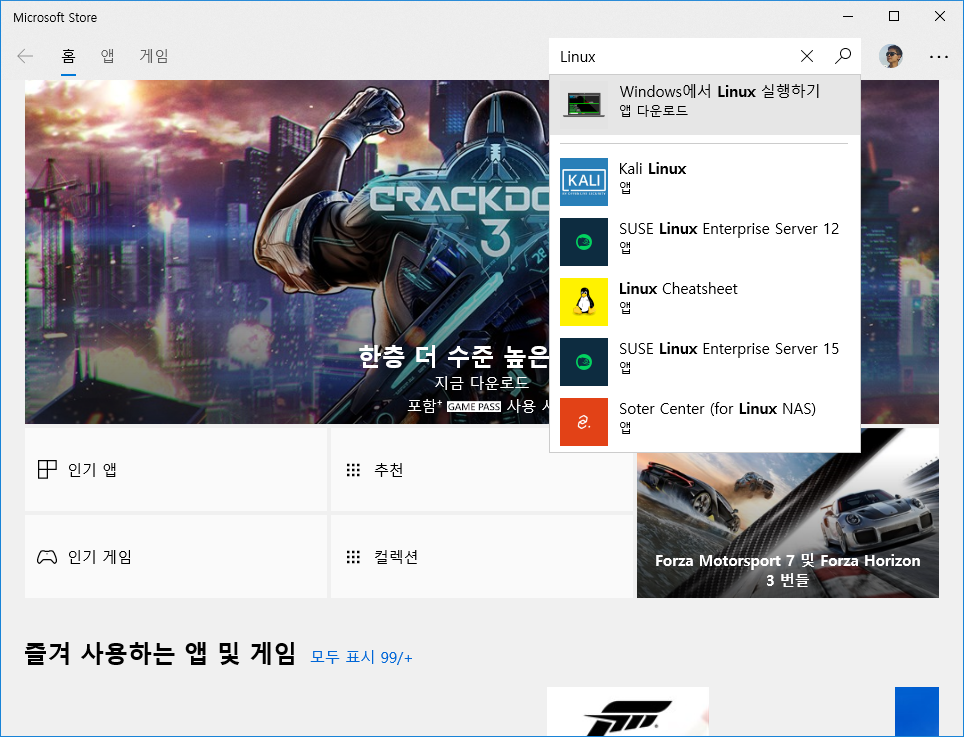Open the 컬렉션 tile
Screen dimensions: 964x737
481,556
